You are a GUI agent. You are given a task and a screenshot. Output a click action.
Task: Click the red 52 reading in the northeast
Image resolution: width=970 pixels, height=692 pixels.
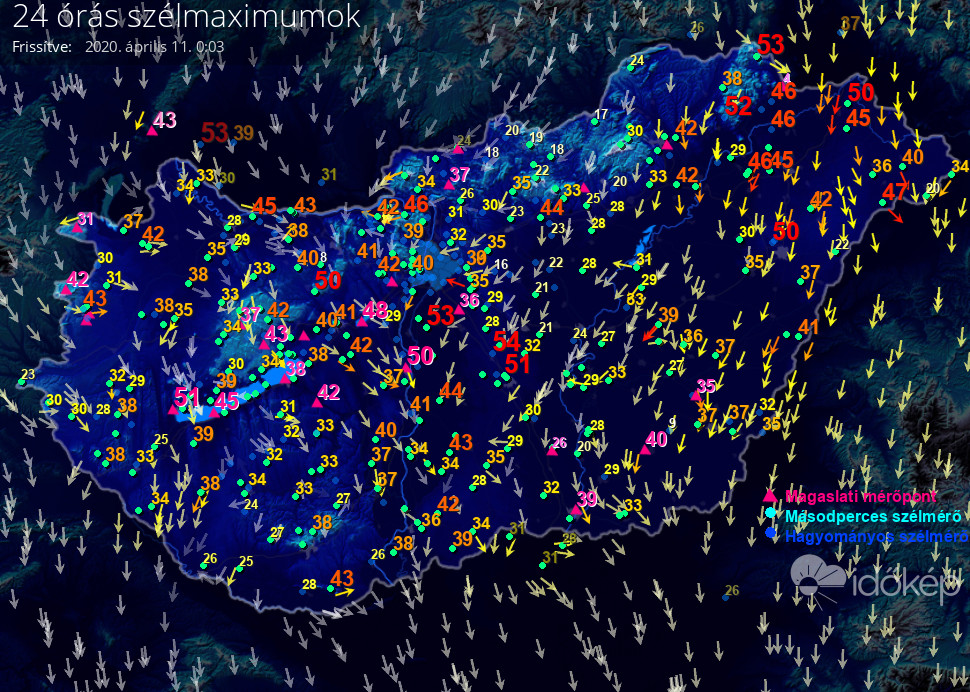pos(738,106)
